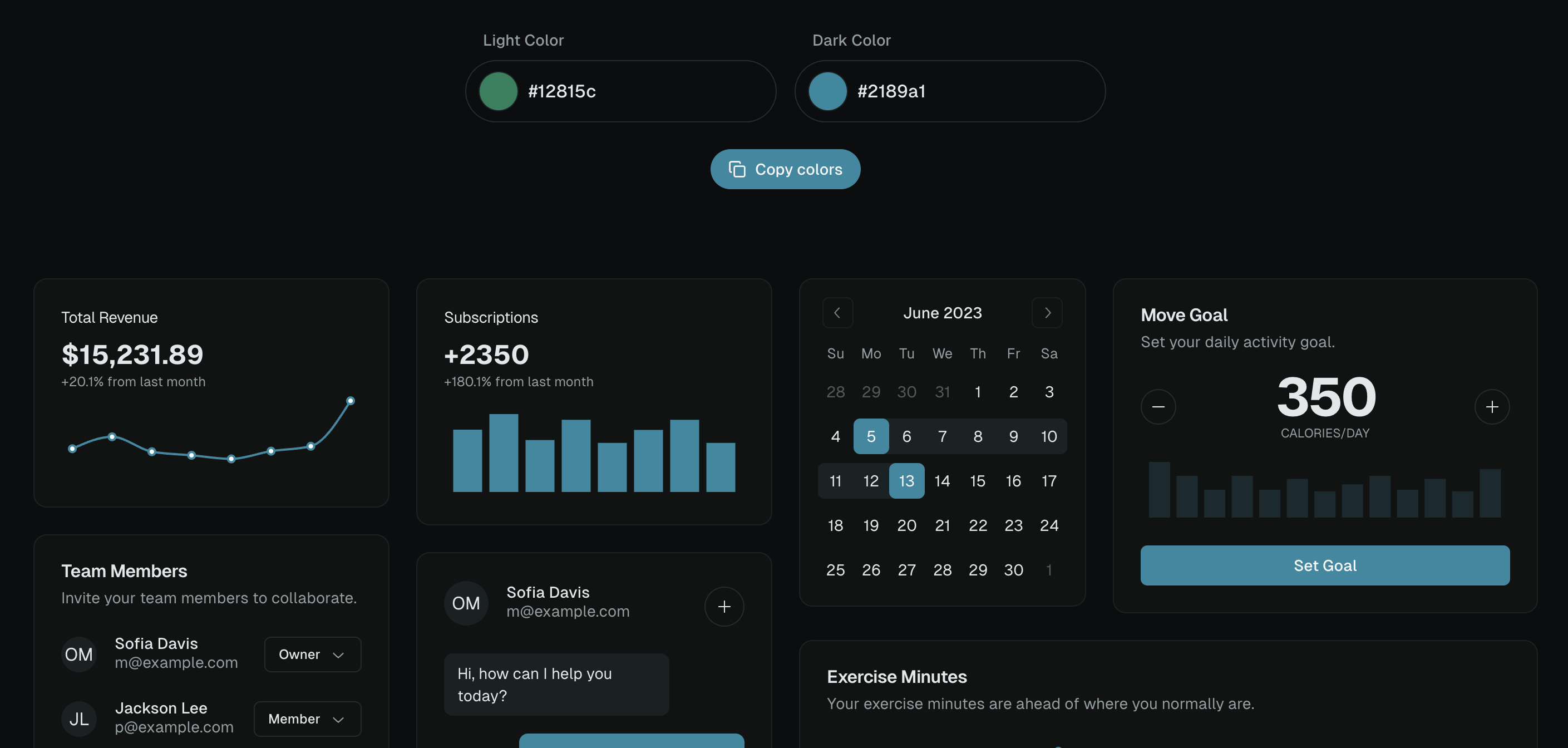Open the Member role dropdown
The image size is (1568, 748).
point(307,719)
